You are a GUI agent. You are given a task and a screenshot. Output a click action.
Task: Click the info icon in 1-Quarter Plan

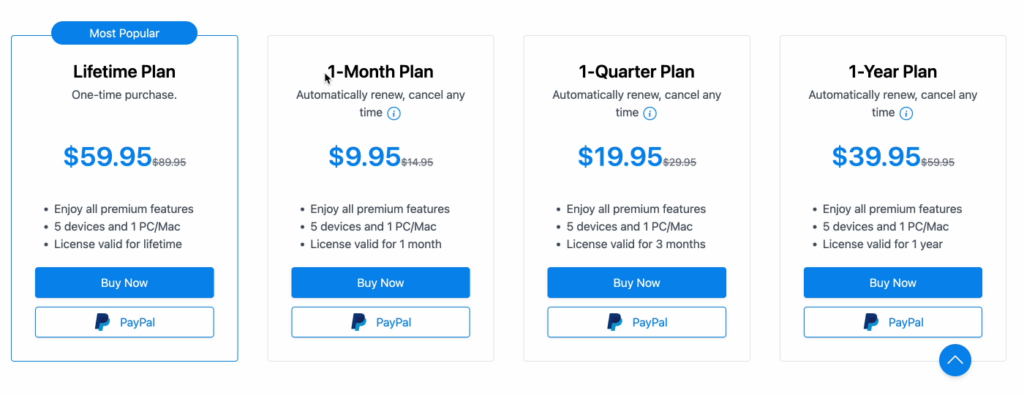click(650, 113)
